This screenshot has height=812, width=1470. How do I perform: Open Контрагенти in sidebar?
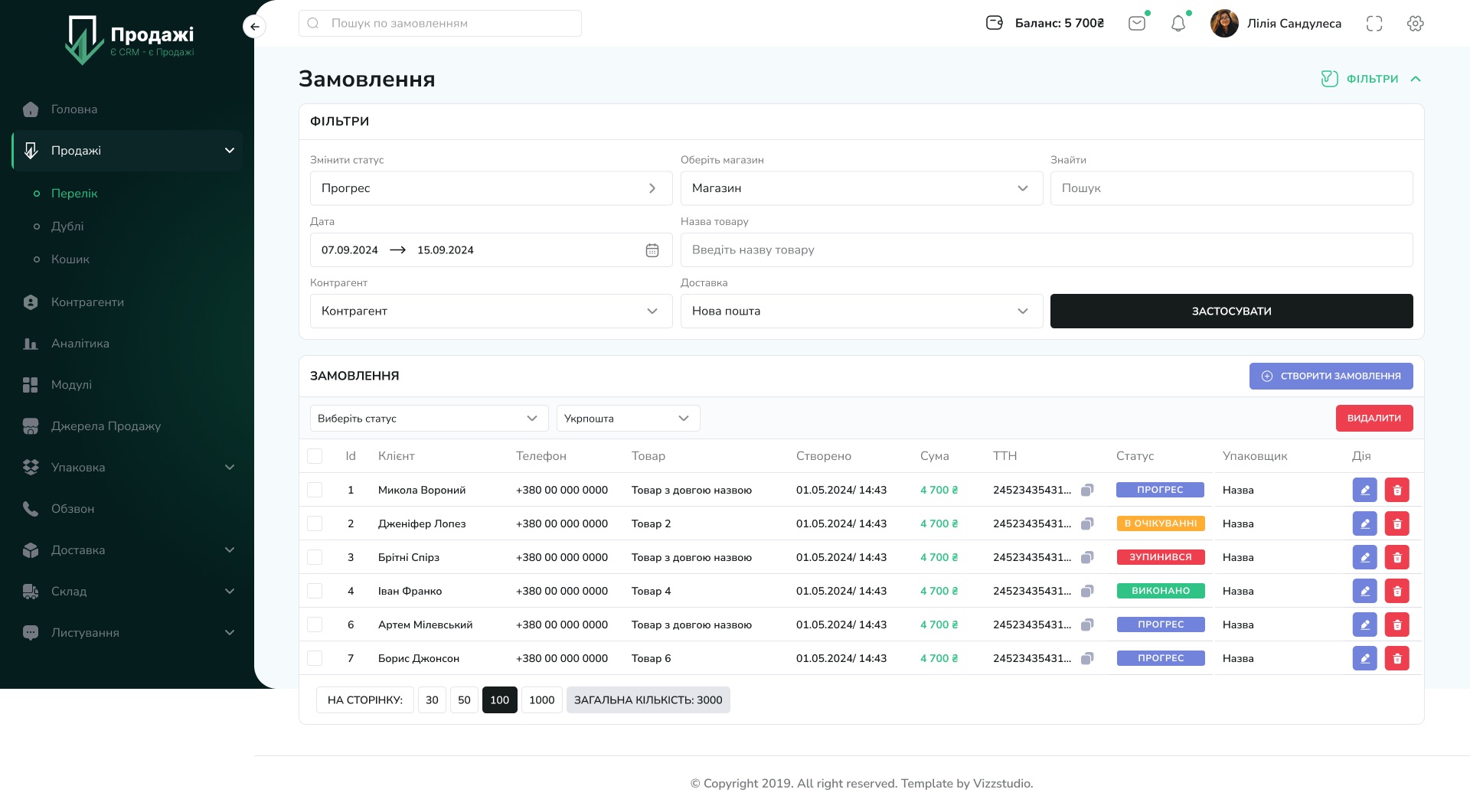click(x=87, y=302)
